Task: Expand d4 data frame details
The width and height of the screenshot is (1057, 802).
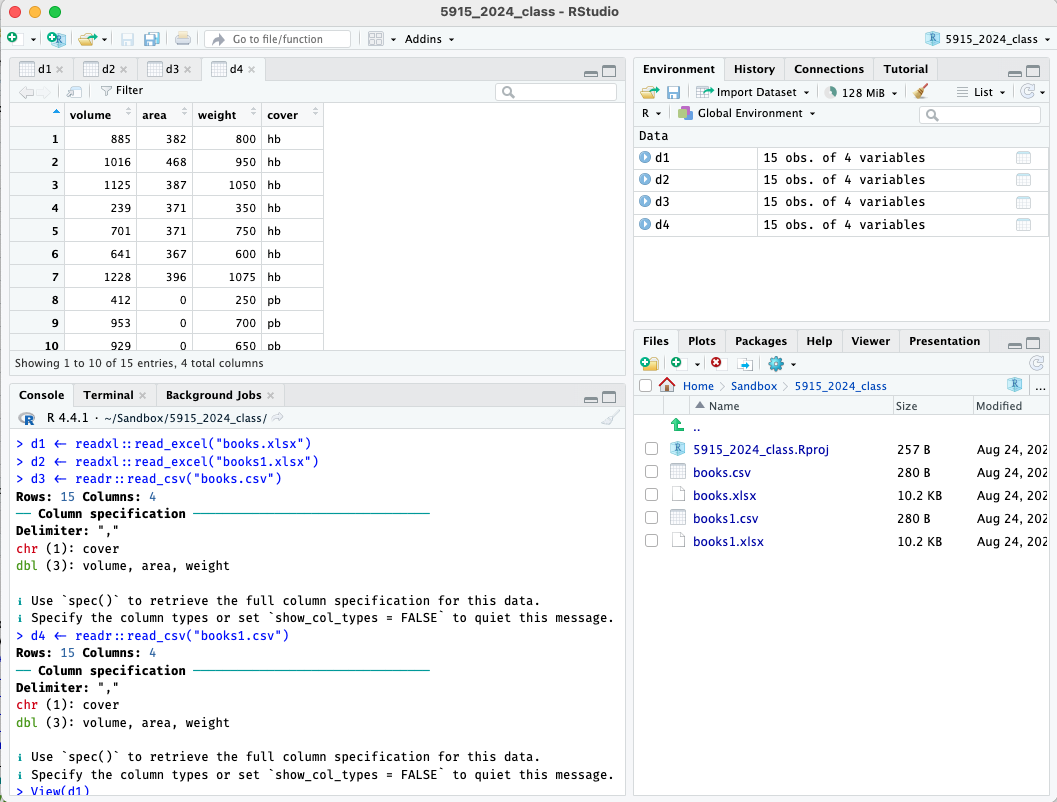Action: tap(645, 224)
